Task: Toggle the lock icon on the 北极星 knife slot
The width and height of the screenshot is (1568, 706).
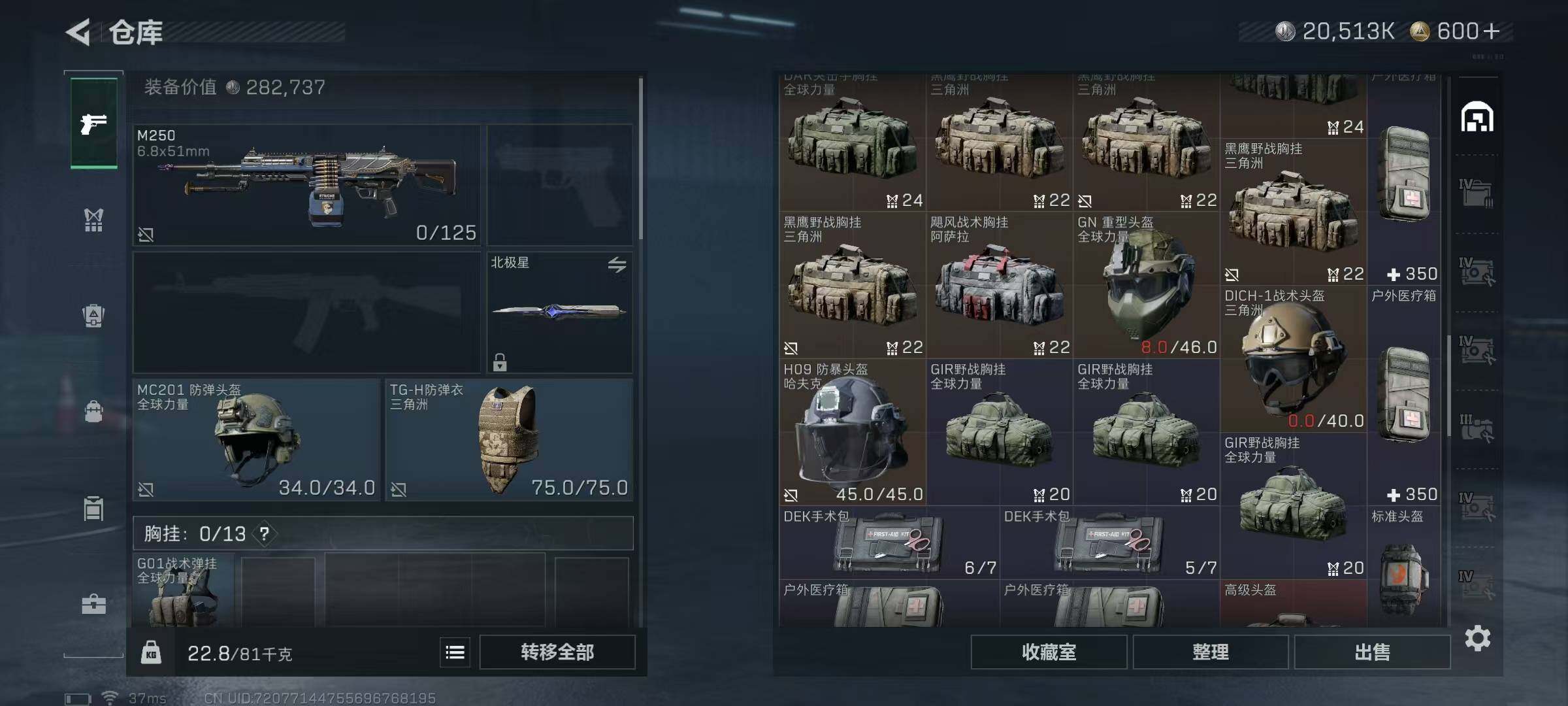Action: 500,361
